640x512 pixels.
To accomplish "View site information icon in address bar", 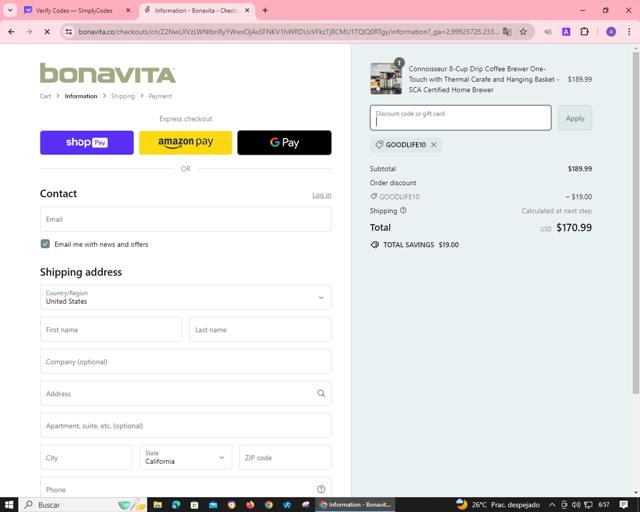I will [x=69, y=31].
